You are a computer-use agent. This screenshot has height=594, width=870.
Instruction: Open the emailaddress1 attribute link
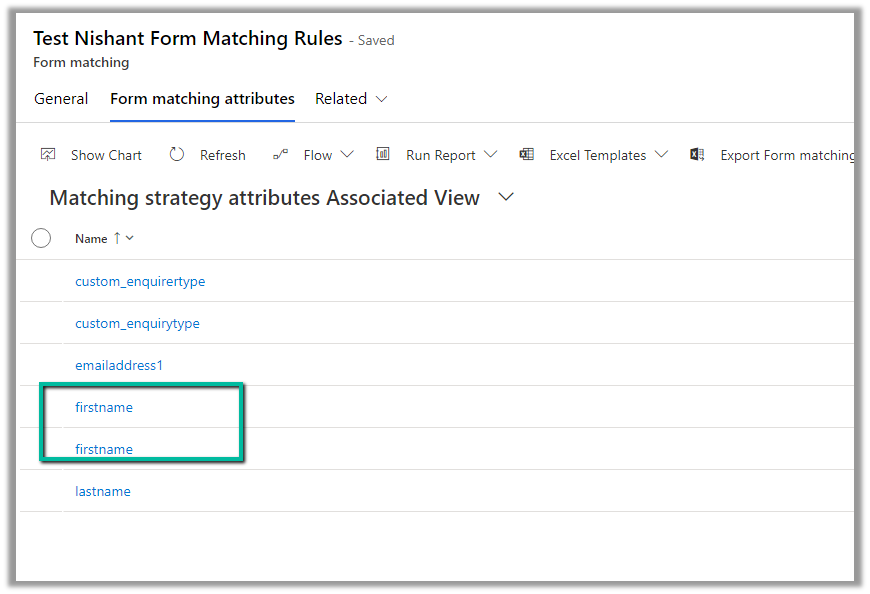119,365
